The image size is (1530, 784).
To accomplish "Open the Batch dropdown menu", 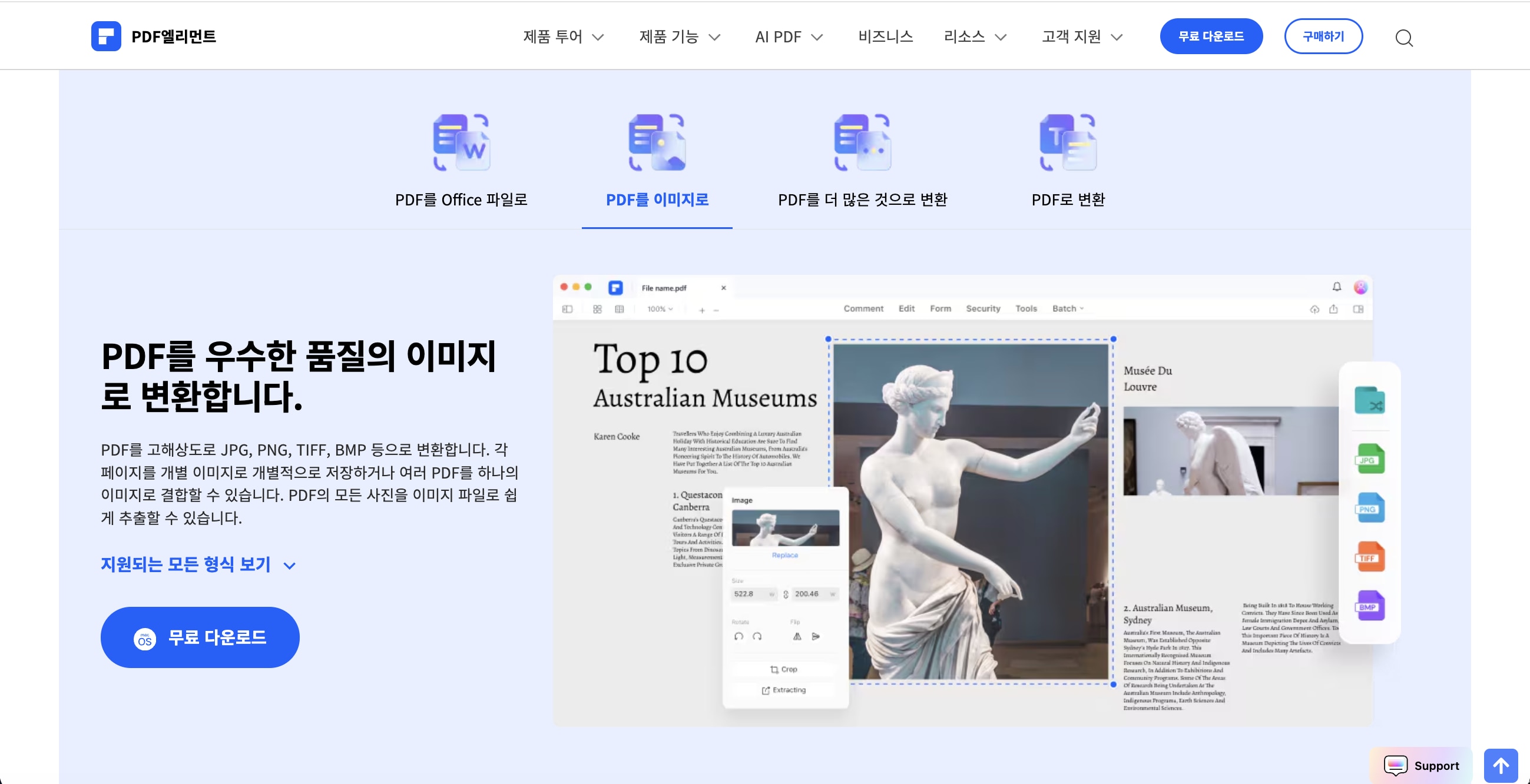I will coord(1067,308).
